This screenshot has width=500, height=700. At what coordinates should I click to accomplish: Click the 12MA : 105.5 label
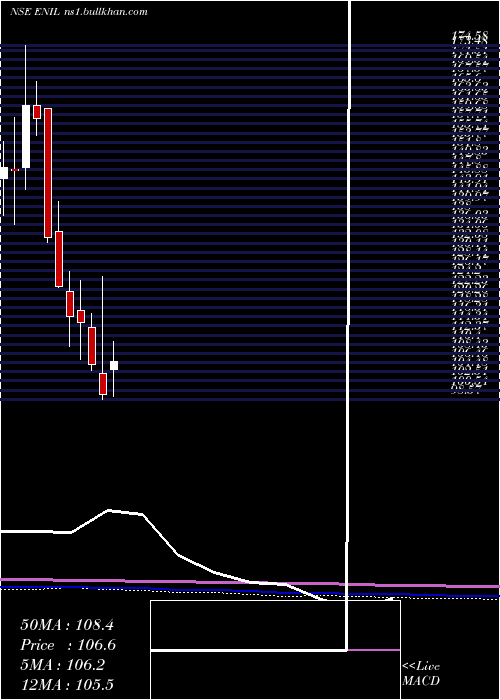[x=68, y=685]
